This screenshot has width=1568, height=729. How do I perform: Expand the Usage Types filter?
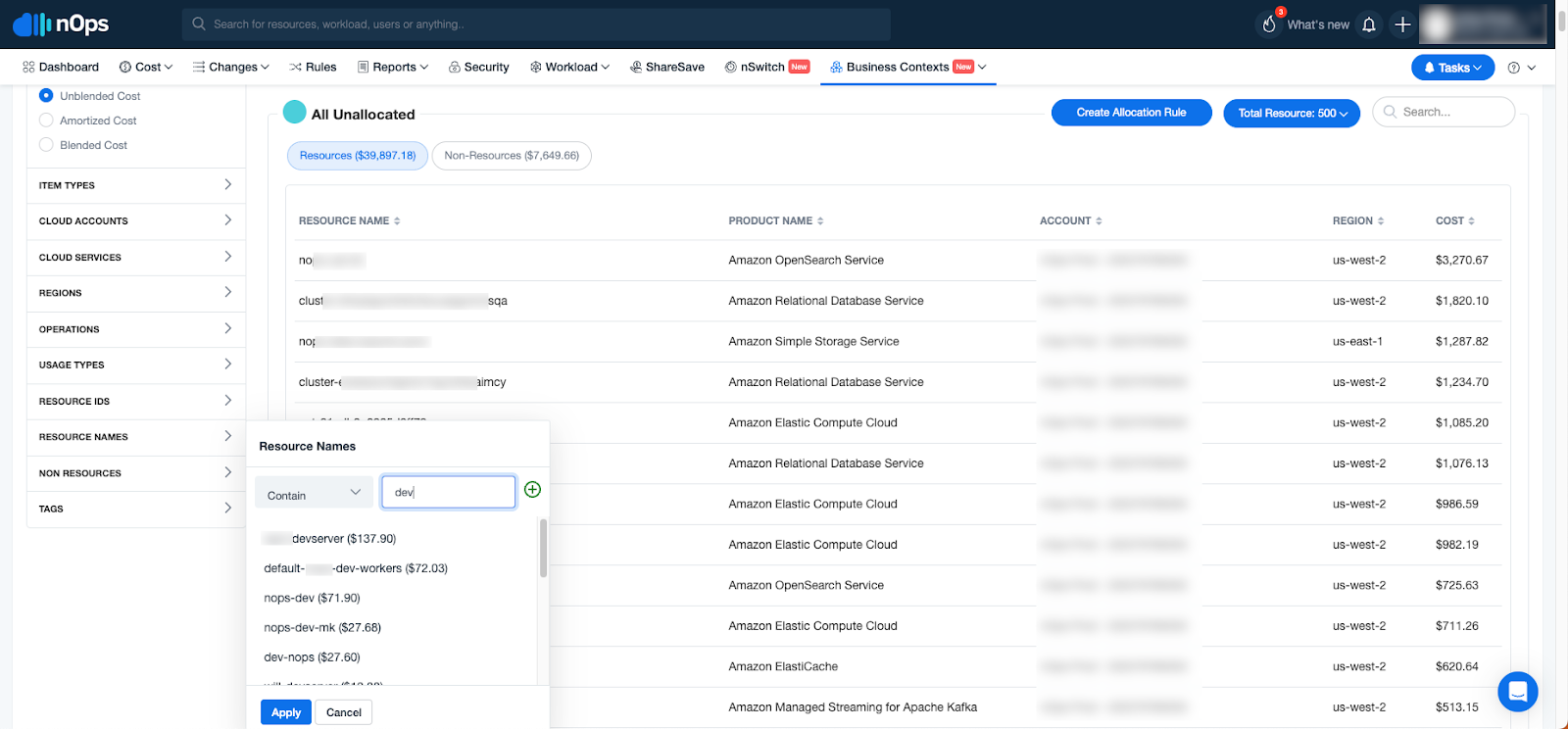pos(136,365)
